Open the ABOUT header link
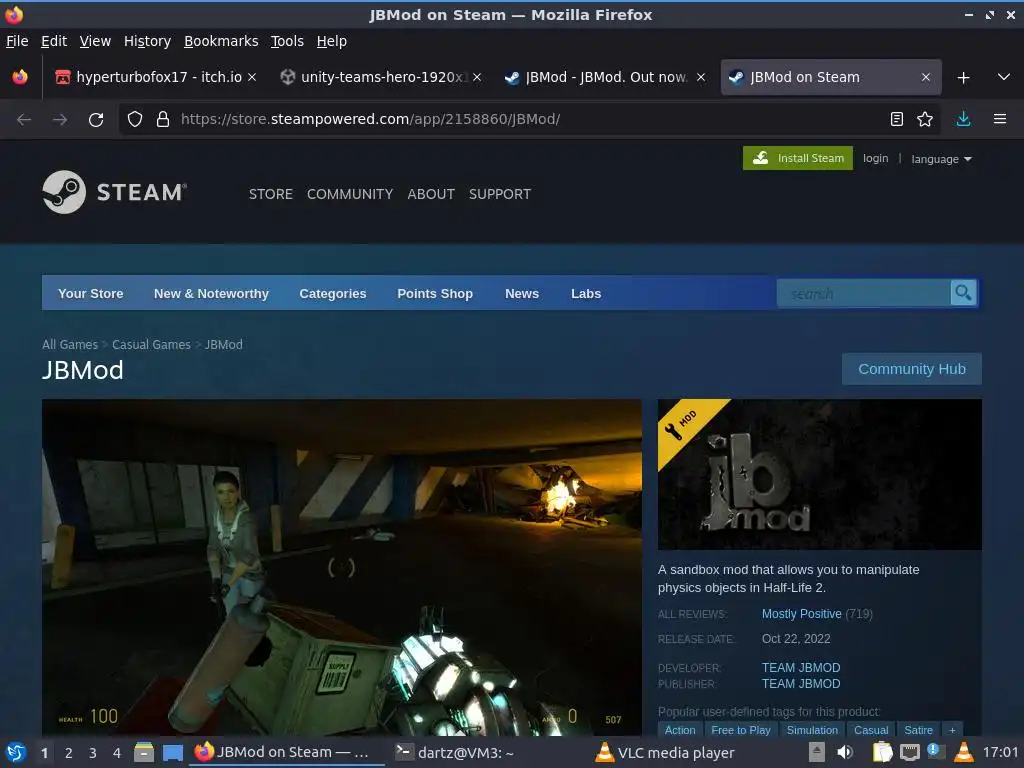The width and height of the screenshot is (1024, 768). coord(431,194)
